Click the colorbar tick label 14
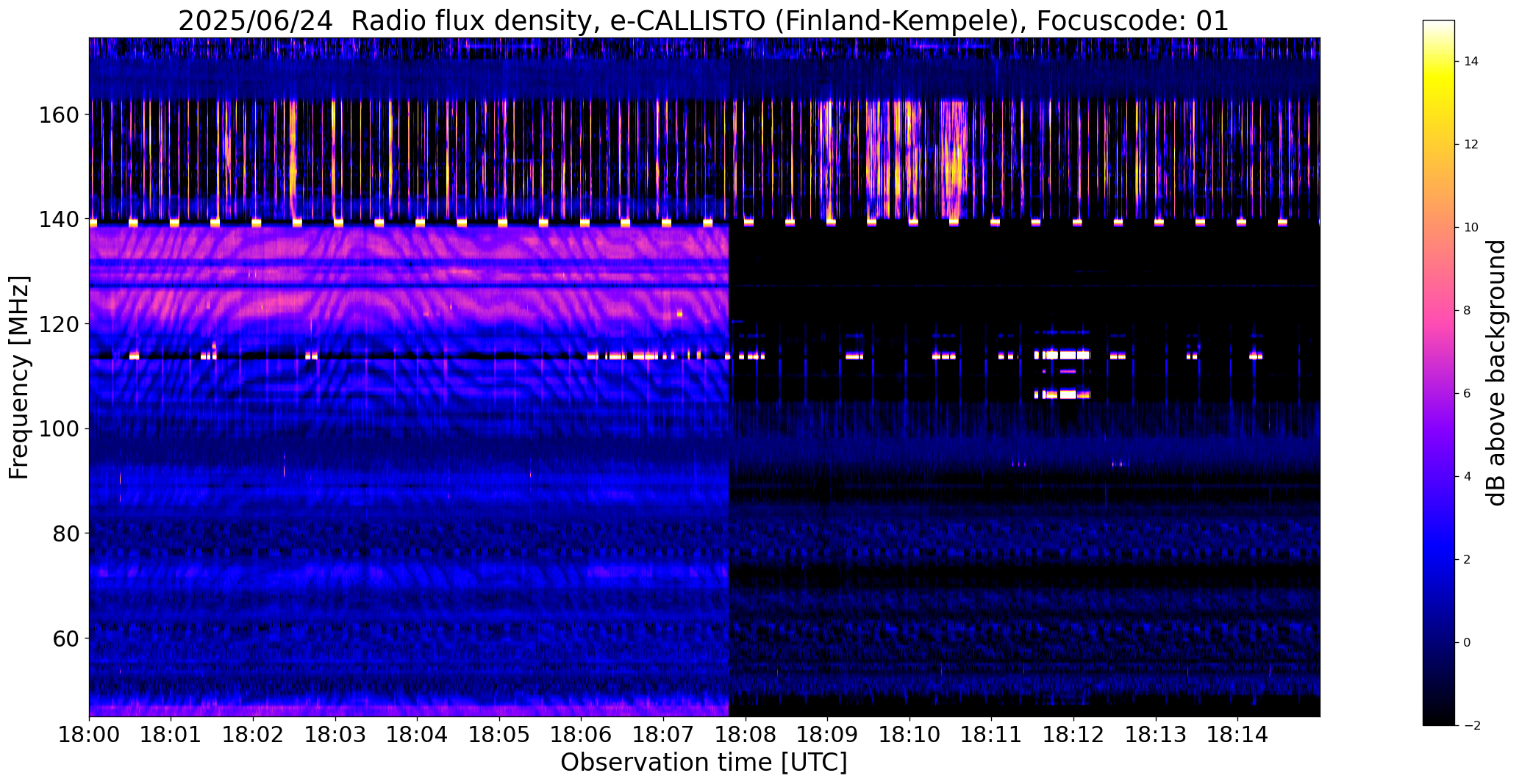 point(1471,62)
